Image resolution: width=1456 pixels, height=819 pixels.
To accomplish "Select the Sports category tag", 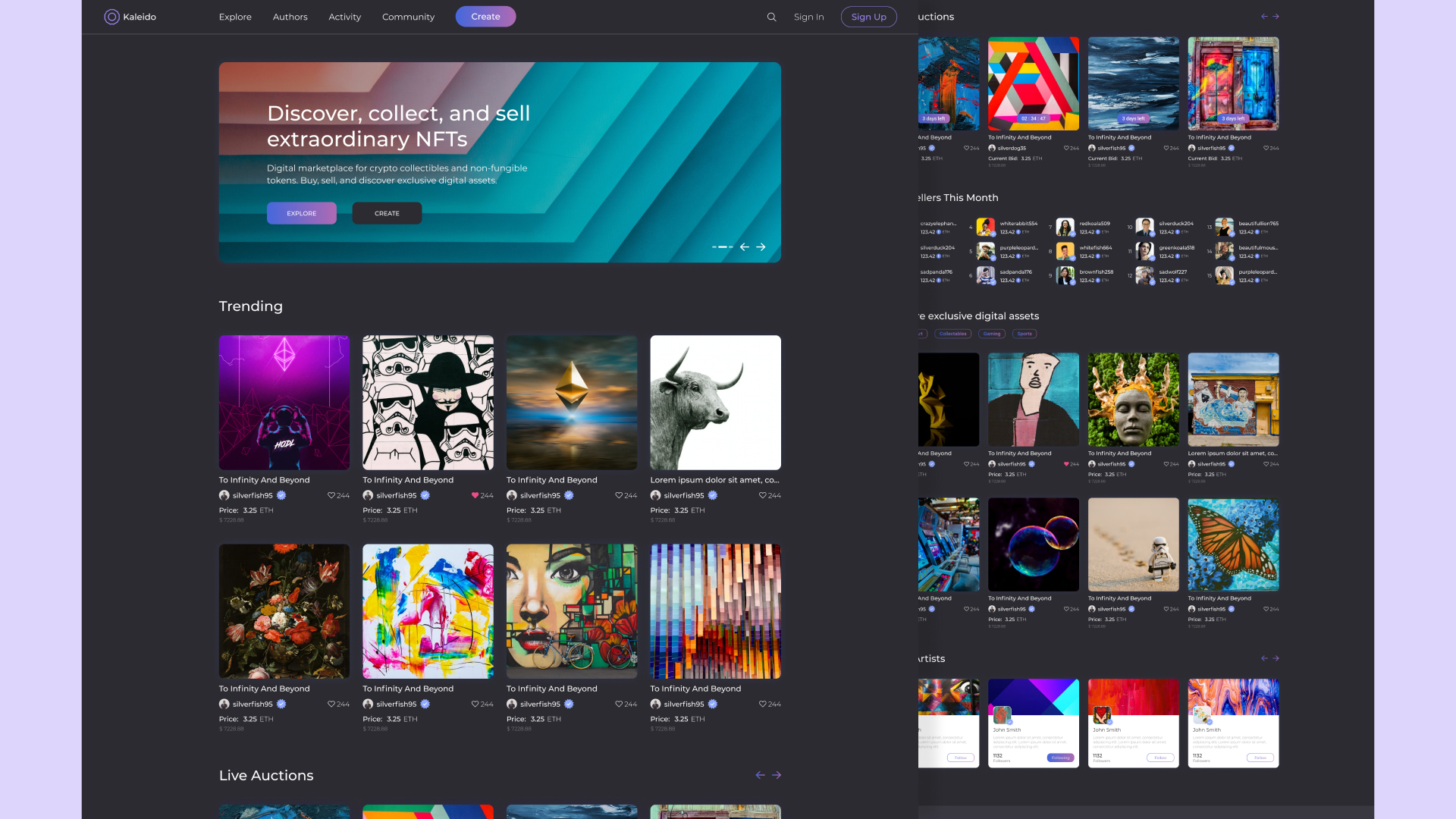I will (x=1025, y=334).
